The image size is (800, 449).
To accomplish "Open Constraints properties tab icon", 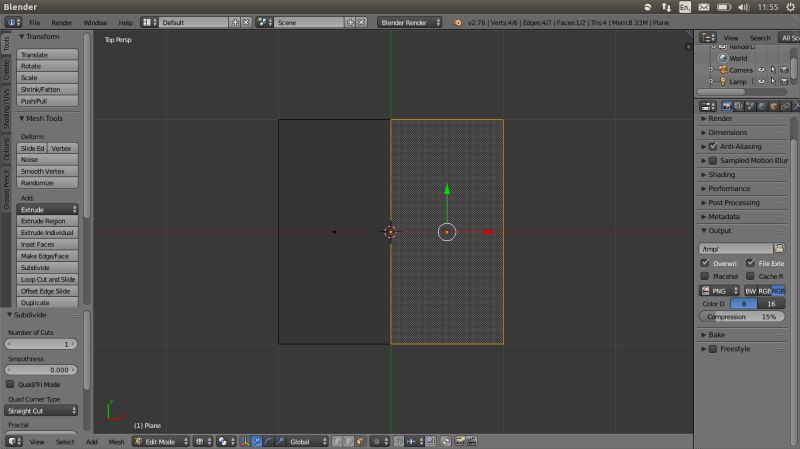I will coord(785,106).
